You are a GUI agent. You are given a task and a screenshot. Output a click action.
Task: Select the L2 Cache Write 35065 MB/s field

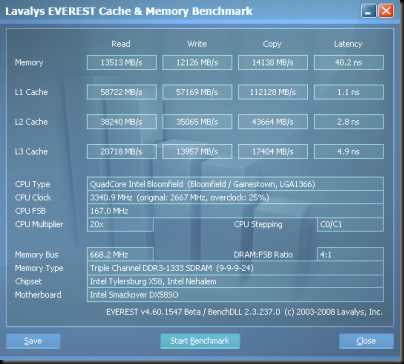pos(197,122)
